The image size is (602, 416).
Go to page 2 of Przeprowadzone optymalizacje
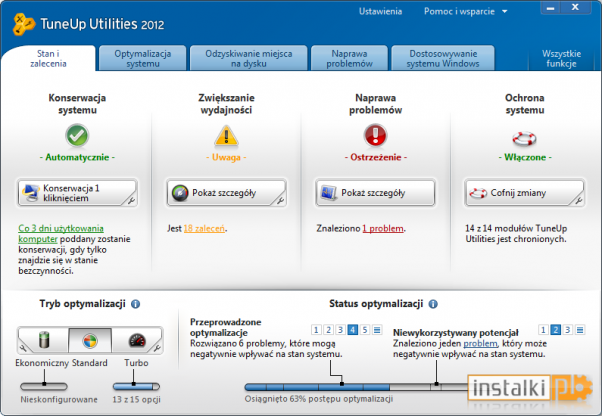(328, 330)
